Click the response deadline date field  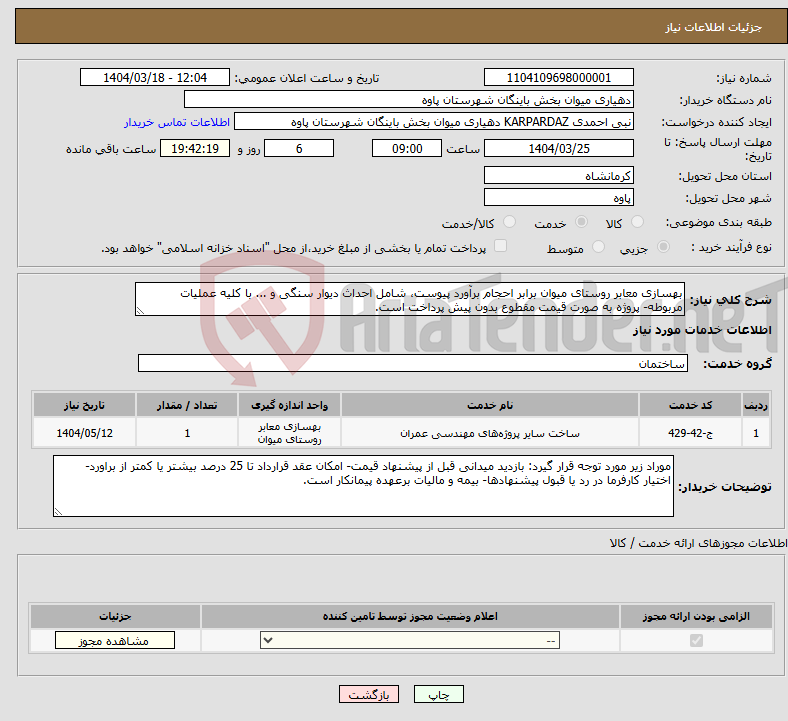click(558, 149)
